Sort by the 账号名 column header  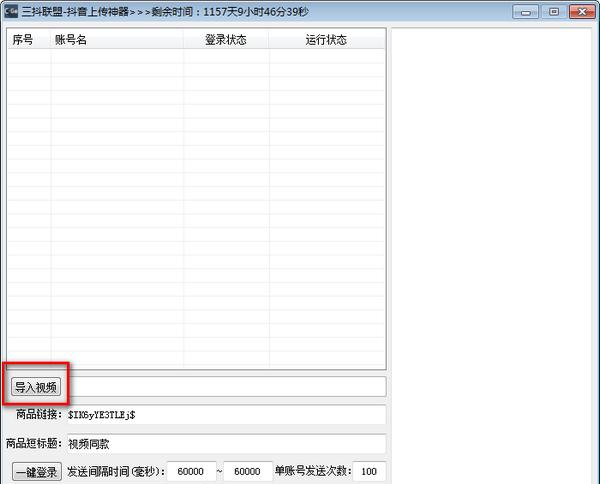(x=117, y=40)
